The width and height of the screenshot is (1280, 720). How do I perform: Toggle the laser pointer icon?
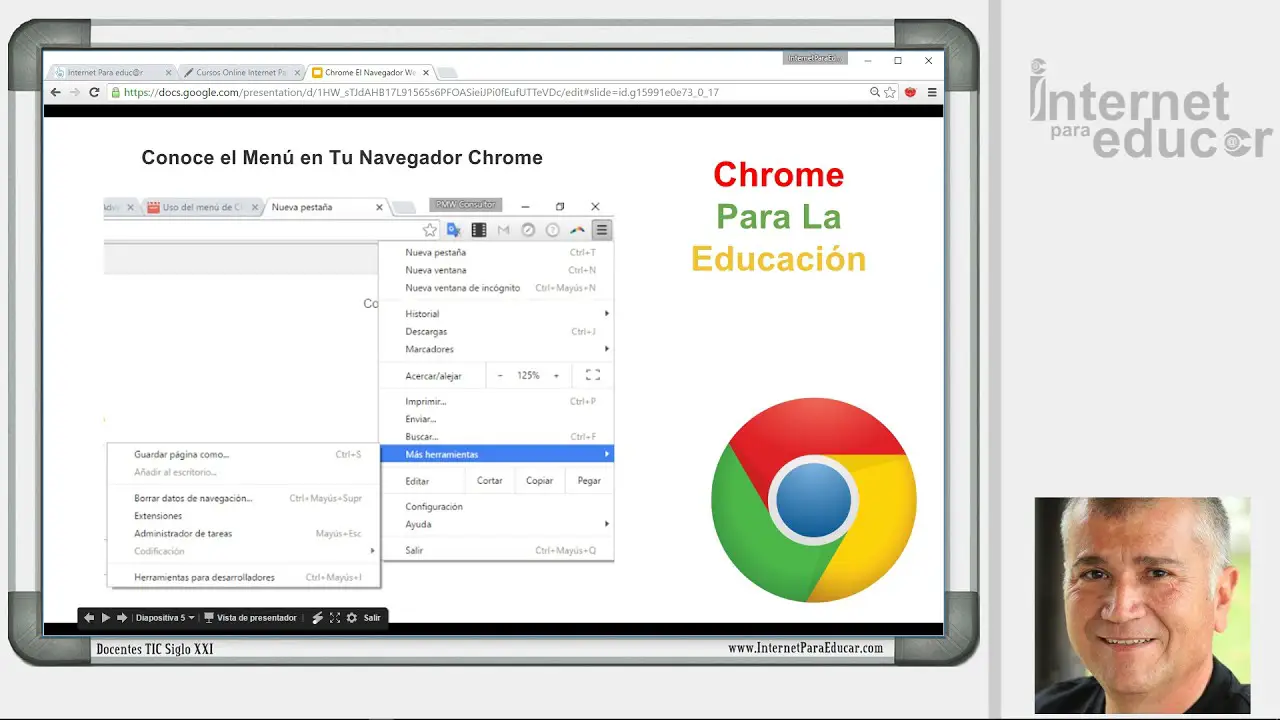(x=318, y=618)
